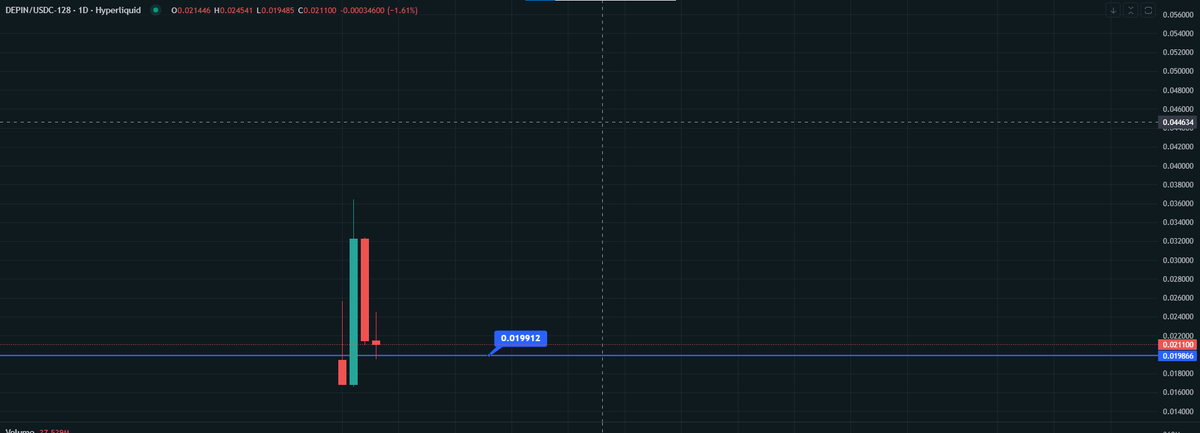Click the change value -0.00034600 (-1.61%)
1200x433 pixels.
[x=380, y=10]
